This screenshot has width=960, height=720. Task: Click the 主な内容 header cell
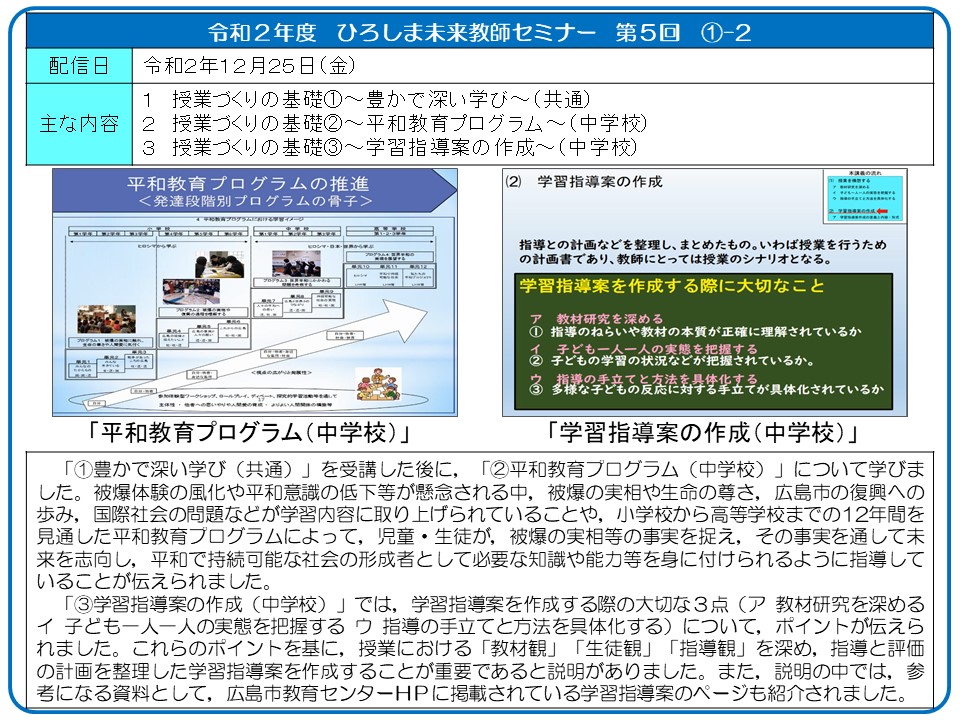click(x=80, y=124)
